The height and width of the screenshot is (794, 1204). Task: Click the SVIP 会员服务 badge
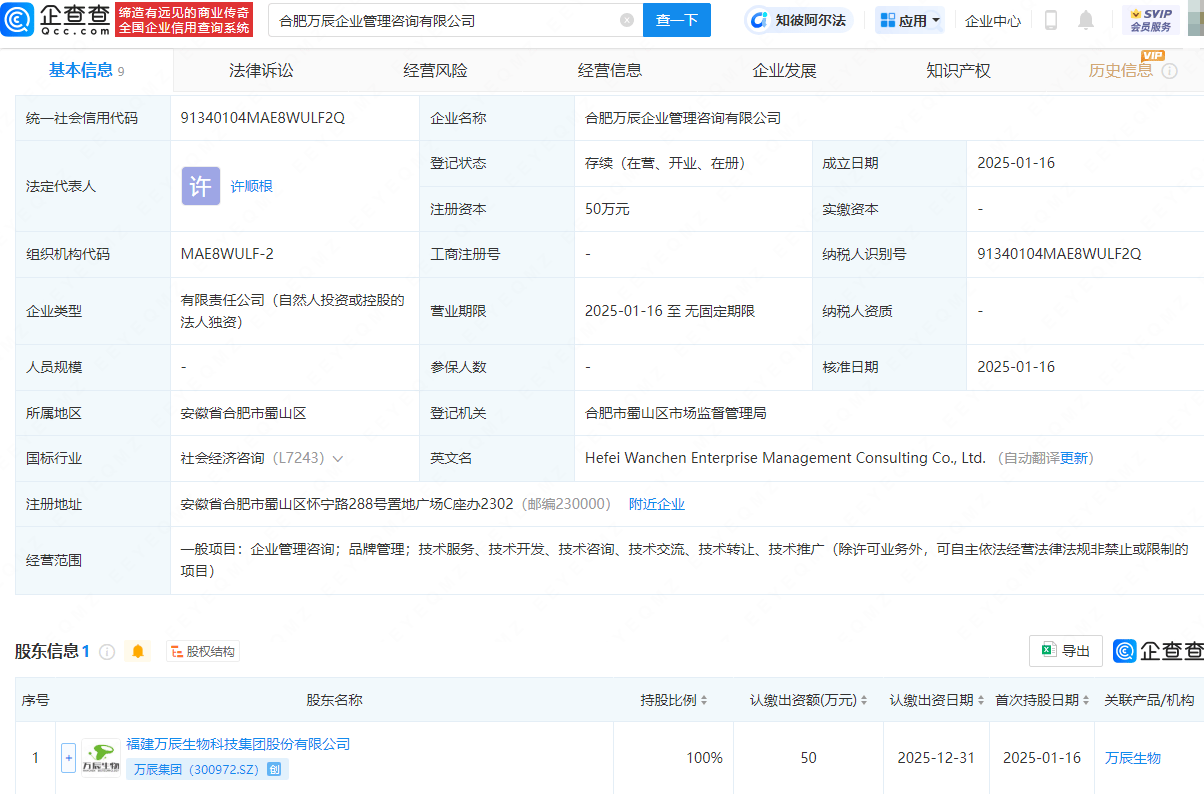pos(1150,20)
